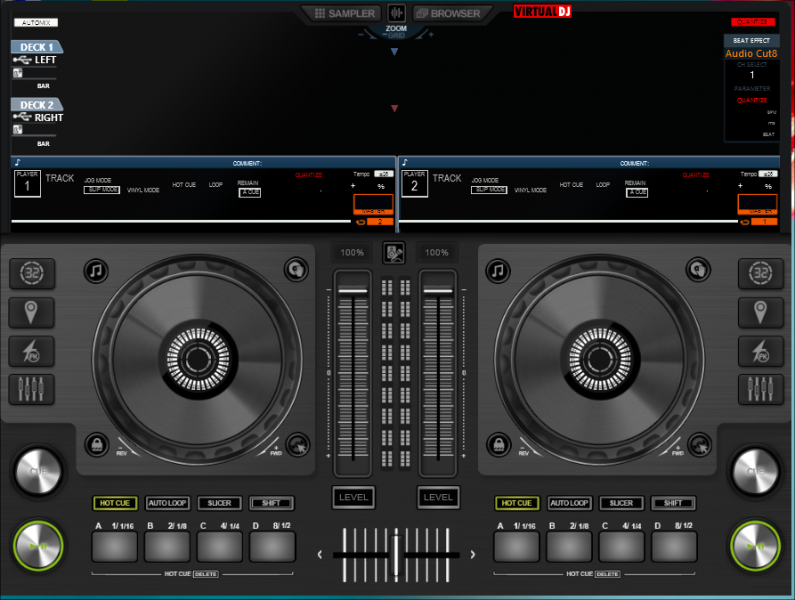
Task: Click the left deck tempo slider
Action: (x=353, y=373)
